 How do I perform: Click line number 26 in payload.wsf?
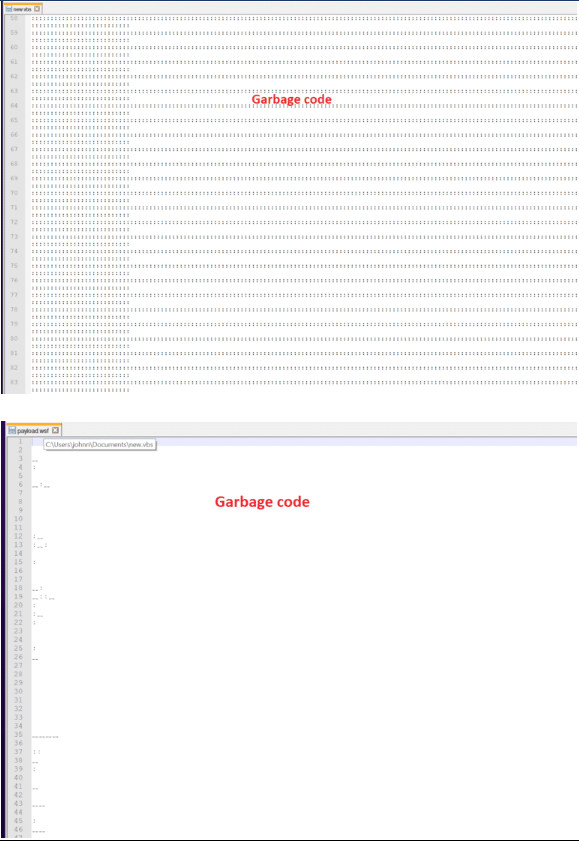click(18, 657)
